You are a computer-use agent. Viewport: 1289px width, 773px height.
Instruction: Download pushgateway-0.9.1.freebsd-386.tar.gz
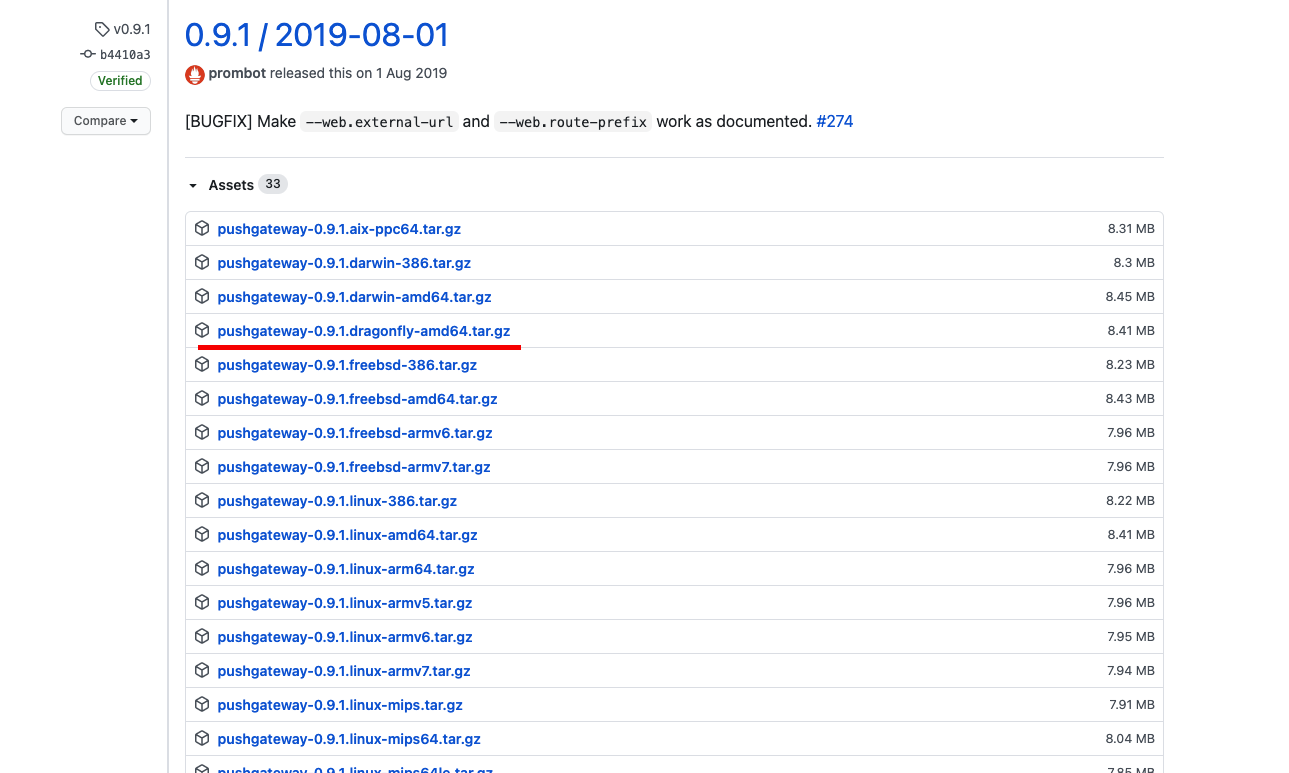[347, 365]
